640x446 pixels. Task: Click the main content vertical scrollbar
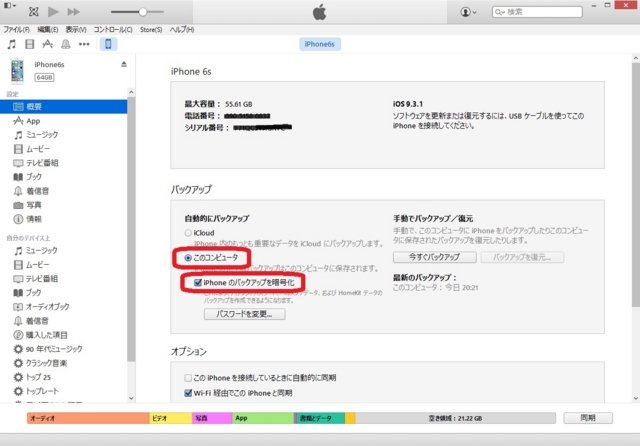(x=636, y=184)
